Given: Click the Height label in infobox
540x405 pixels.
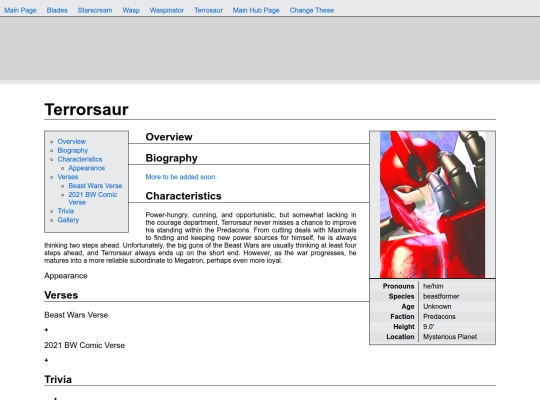Looking at the screenshot, I should pos(404,326).
